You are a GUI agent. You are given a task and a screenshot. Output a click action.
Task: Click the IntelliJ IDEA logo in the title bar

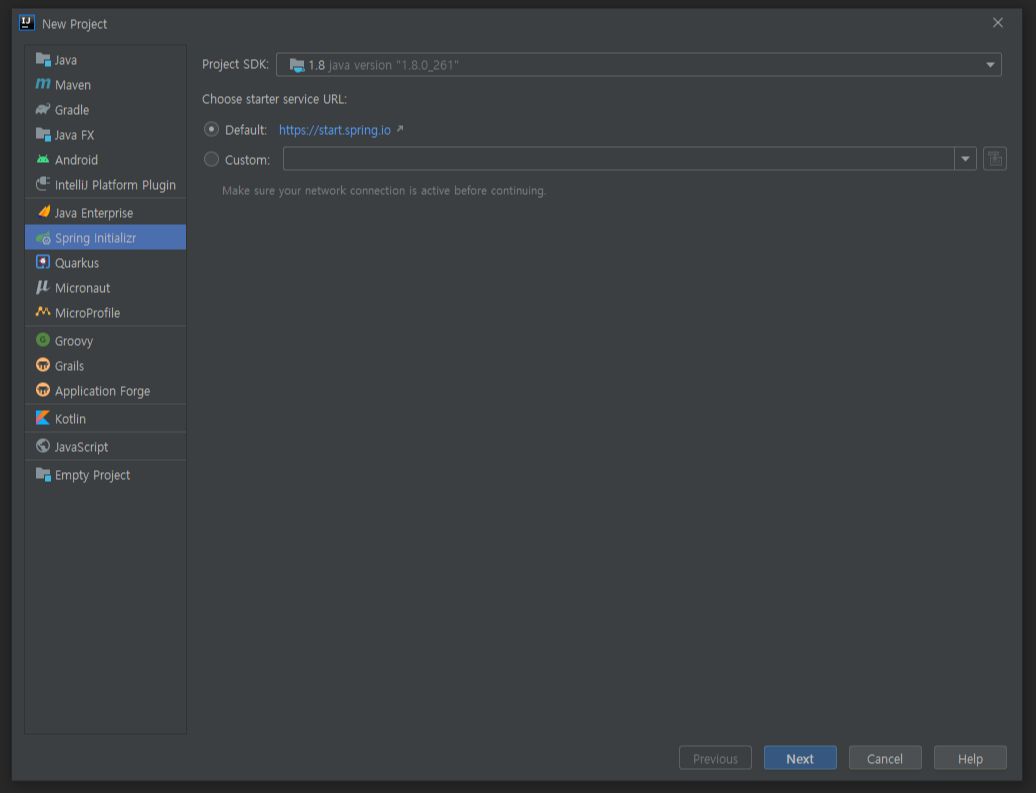[x=26, y=23]
